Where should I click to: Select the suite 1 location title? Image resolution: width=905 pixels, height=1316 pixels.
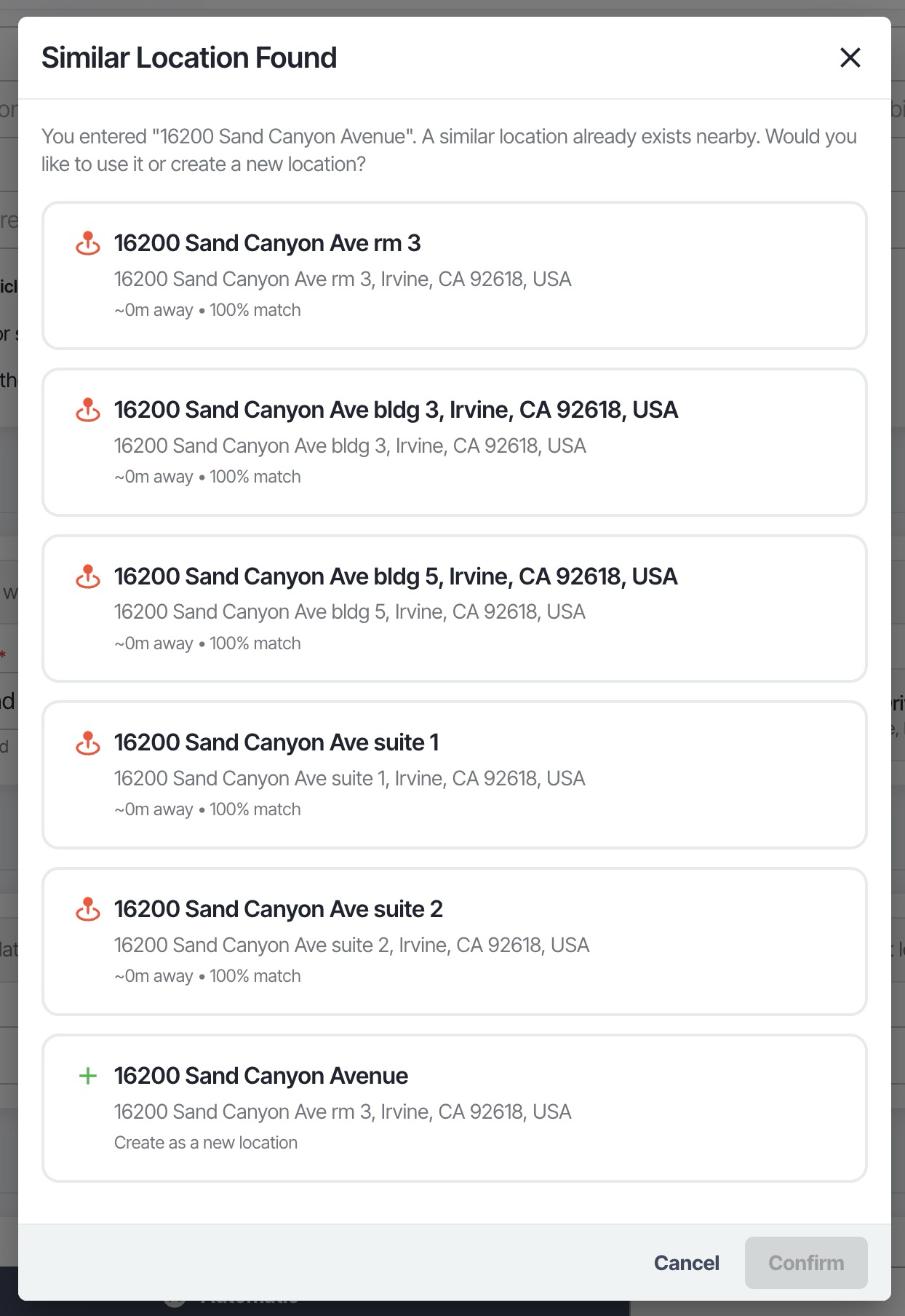tap(276, 742)
